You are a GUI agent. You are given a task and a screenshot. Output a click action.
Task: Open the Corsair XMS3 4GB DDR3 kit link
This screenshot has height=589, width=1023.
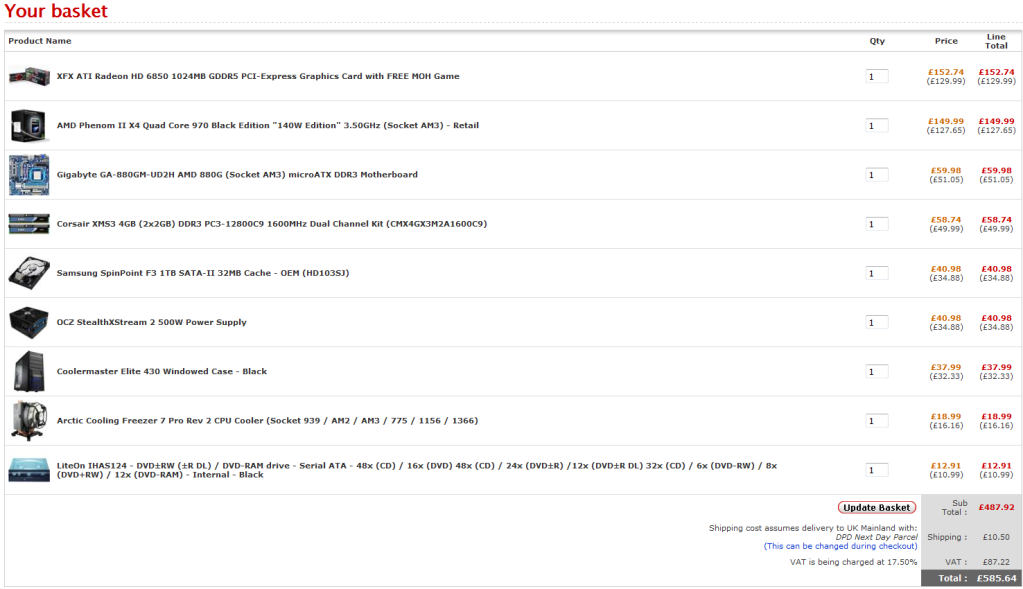pyautogui.click(x=271, y=224)
